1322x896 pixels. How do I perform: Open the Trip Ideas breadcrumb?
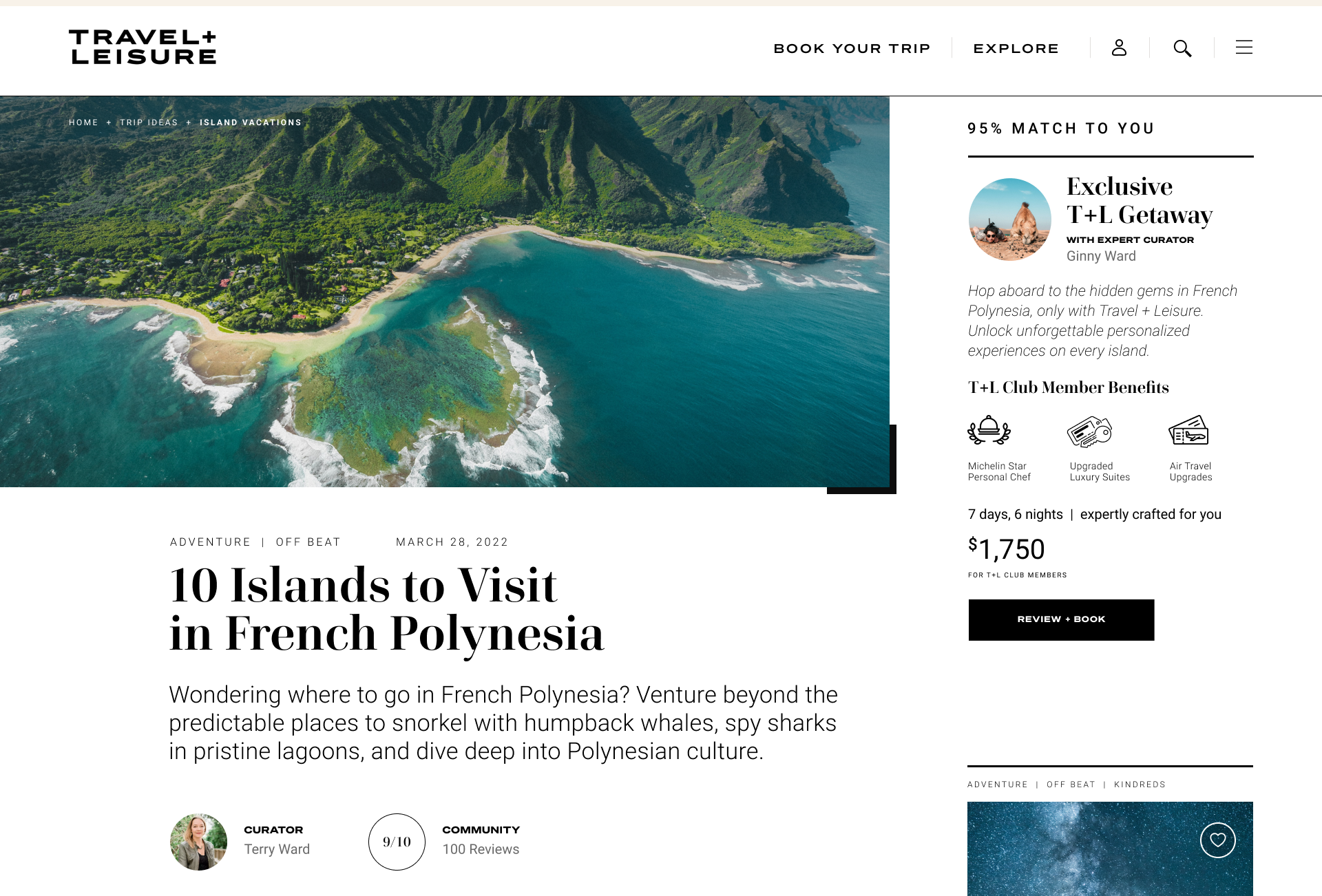(149, 122)
